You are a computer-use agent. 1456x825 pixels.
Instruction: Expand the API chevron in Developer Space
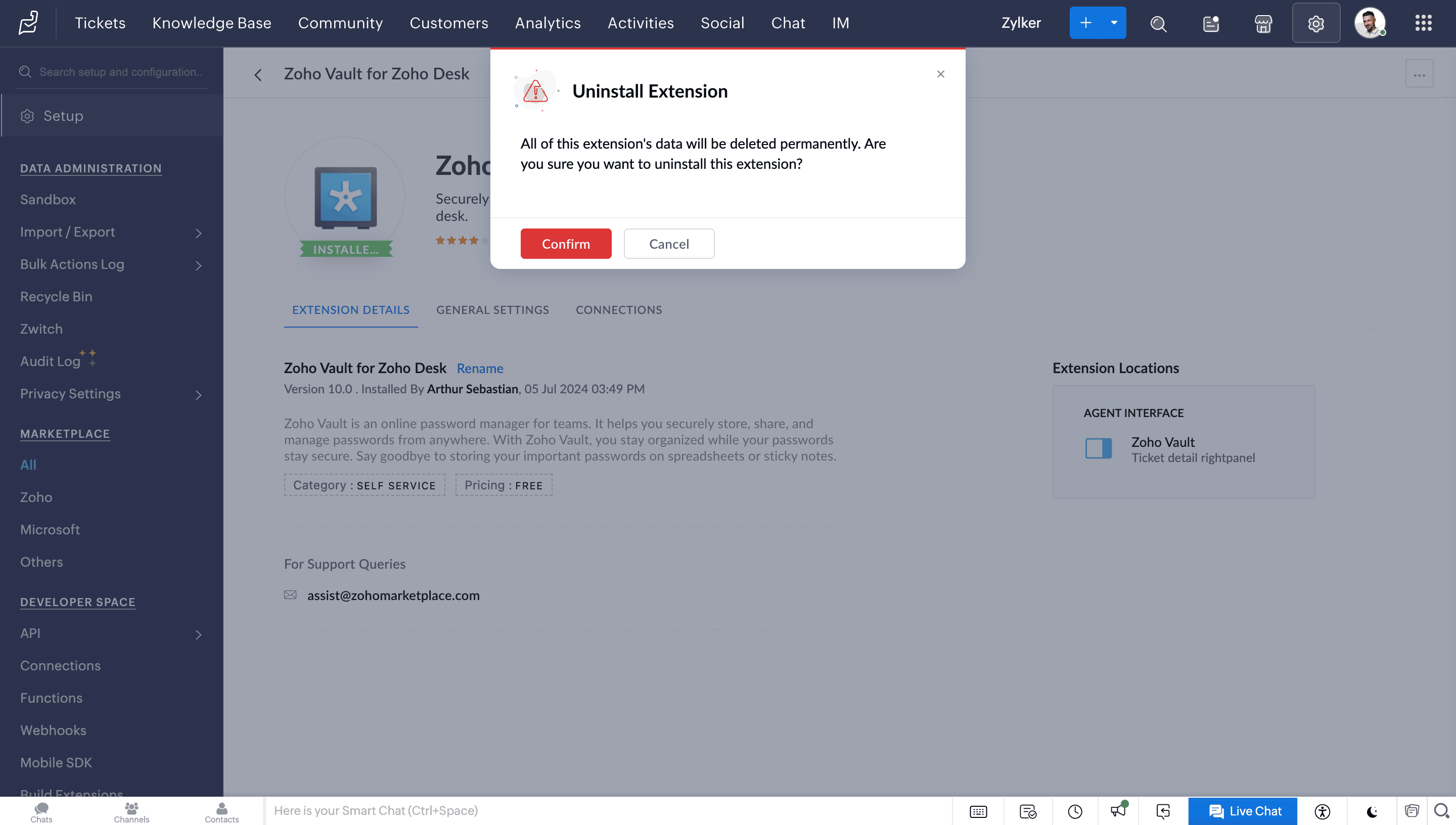tap(198, 634)
